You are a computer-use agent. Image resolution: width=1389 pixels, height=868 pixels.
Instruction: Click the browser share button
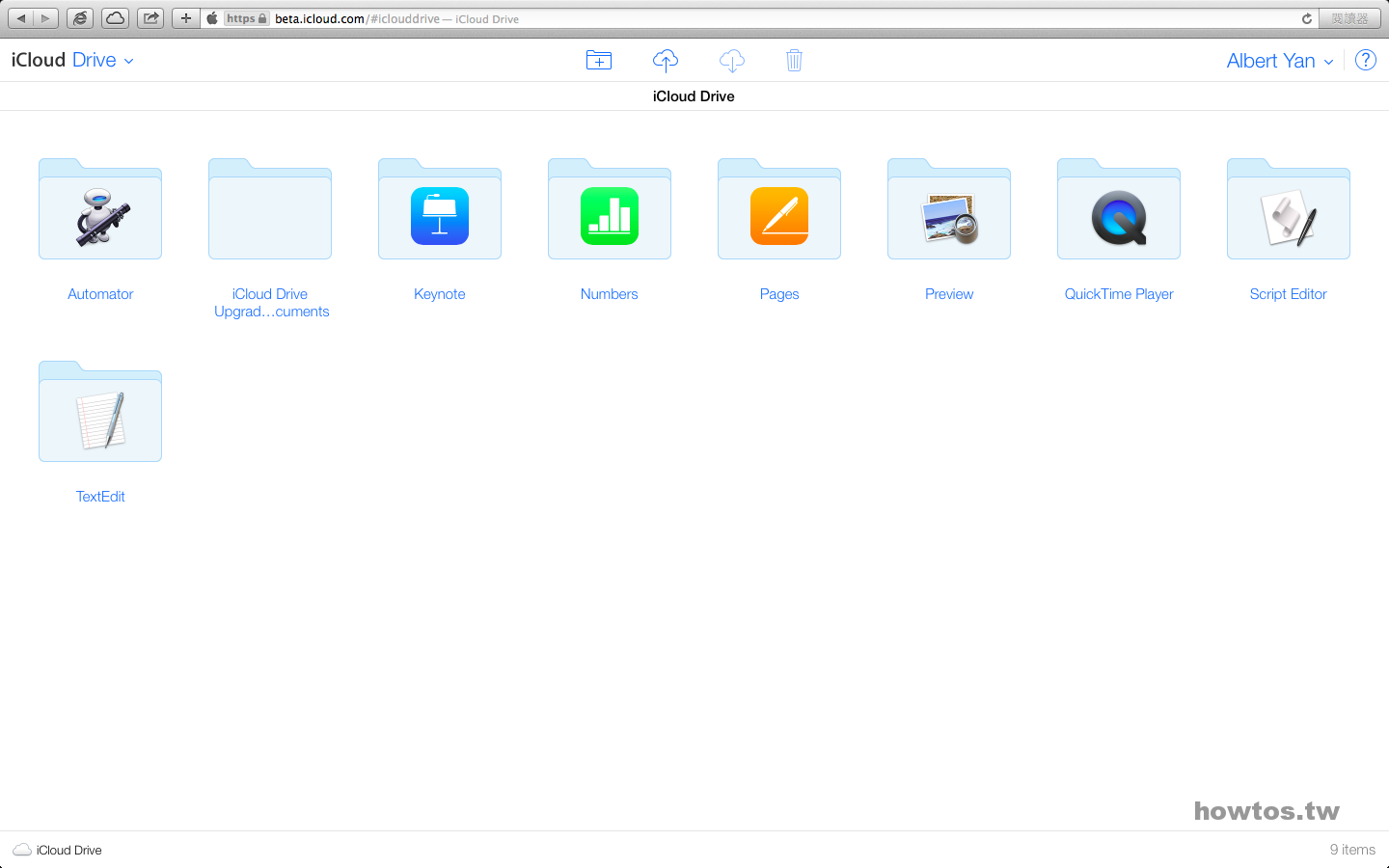tap(150, 18)
